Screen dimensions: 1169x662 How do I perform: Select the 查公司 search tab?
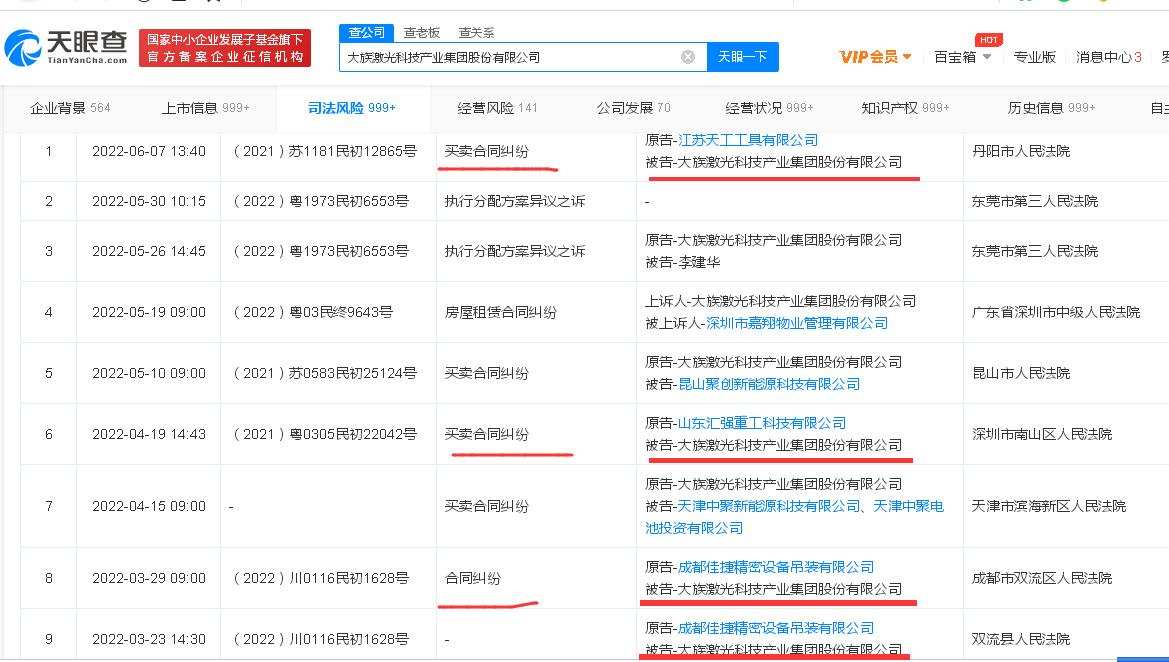click(367, 33)
